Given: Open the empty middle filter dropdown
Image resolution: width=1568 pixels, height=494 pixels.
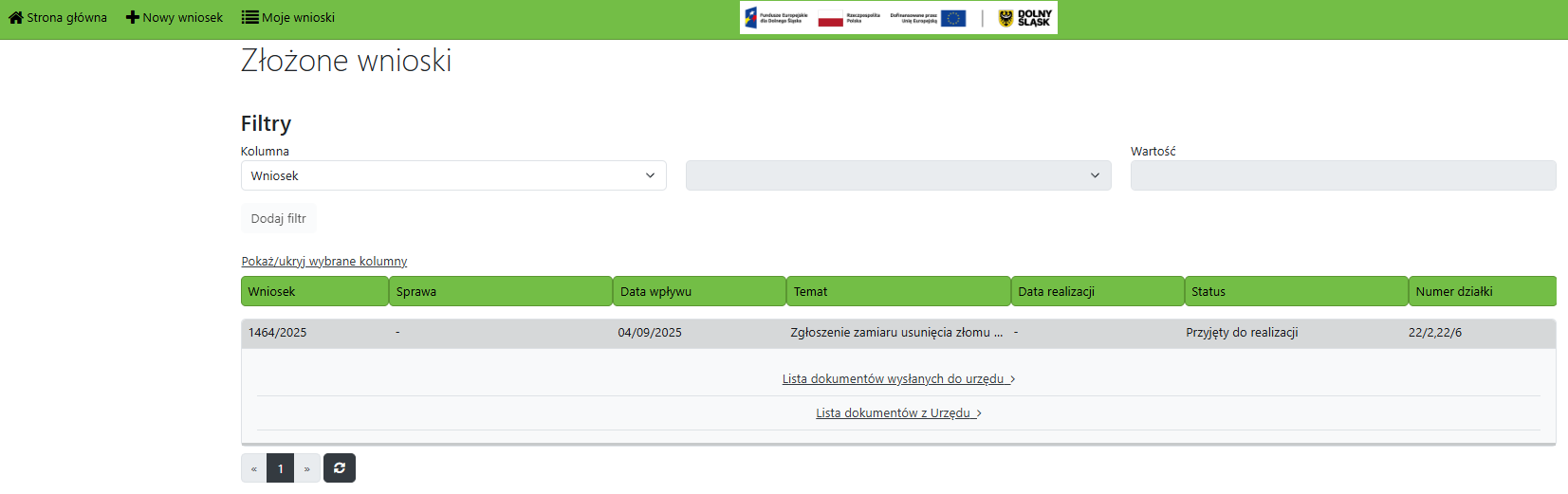Looking at the screenshot, I should click(897, 175).
